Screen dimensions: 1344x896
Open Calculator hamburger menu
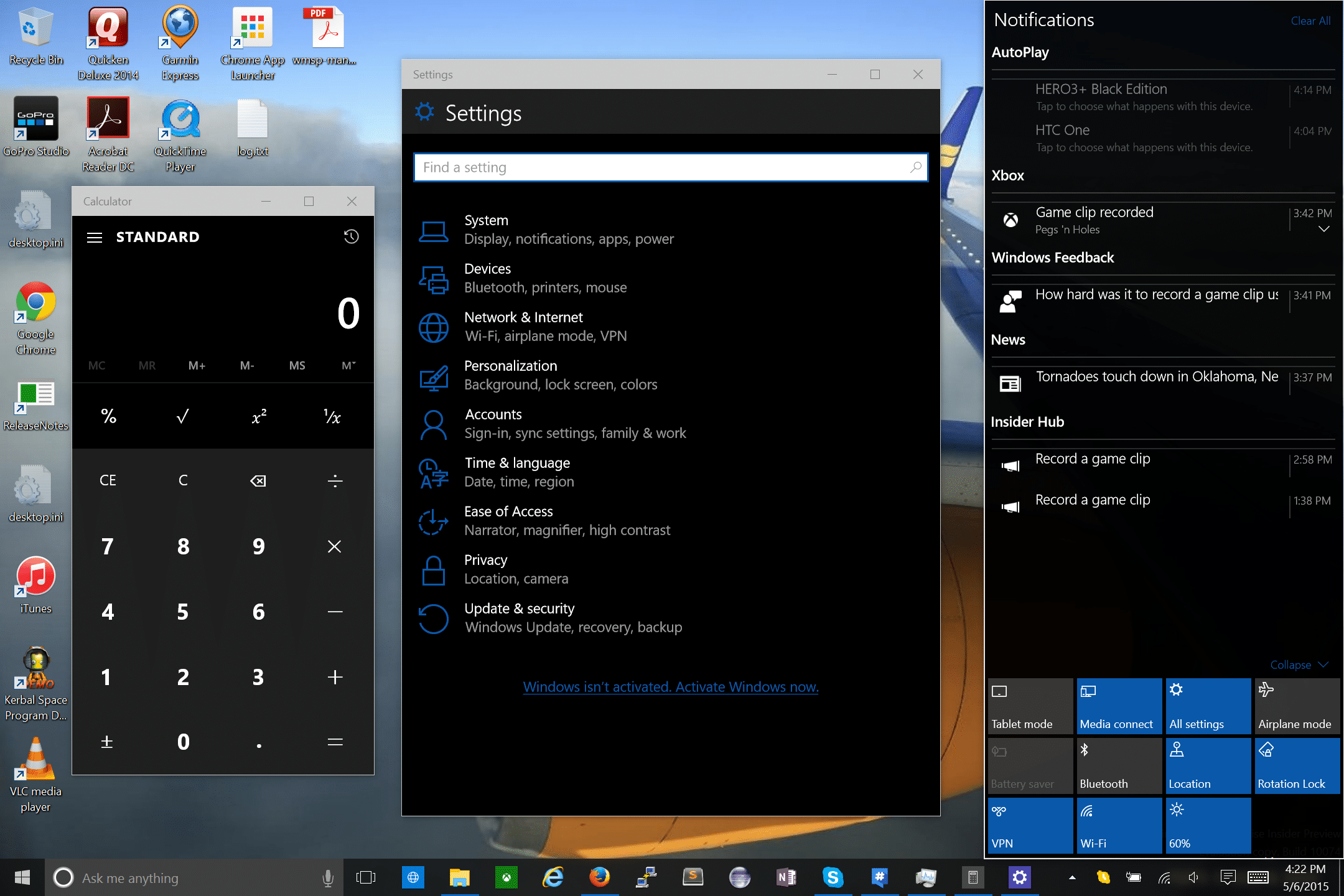click(95, 237)
